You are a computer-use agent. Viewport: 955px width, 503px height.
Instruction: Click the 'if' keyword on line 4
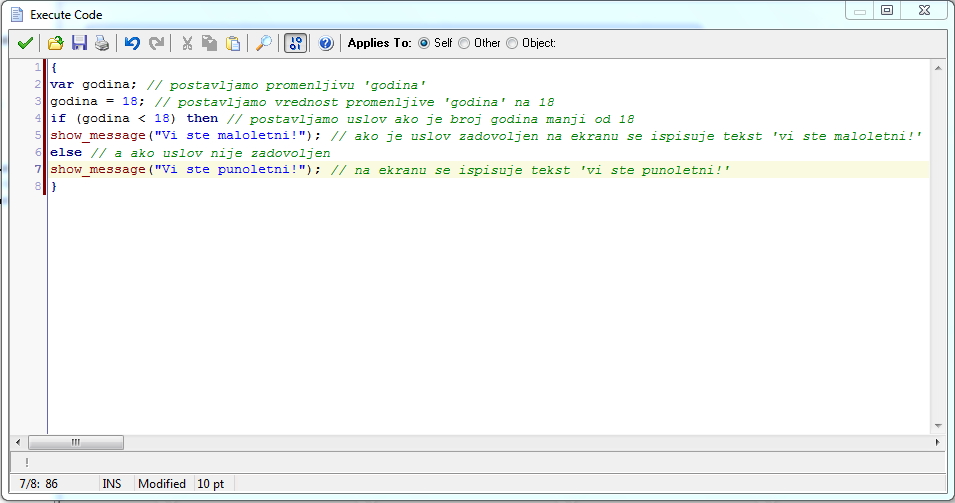58,118
